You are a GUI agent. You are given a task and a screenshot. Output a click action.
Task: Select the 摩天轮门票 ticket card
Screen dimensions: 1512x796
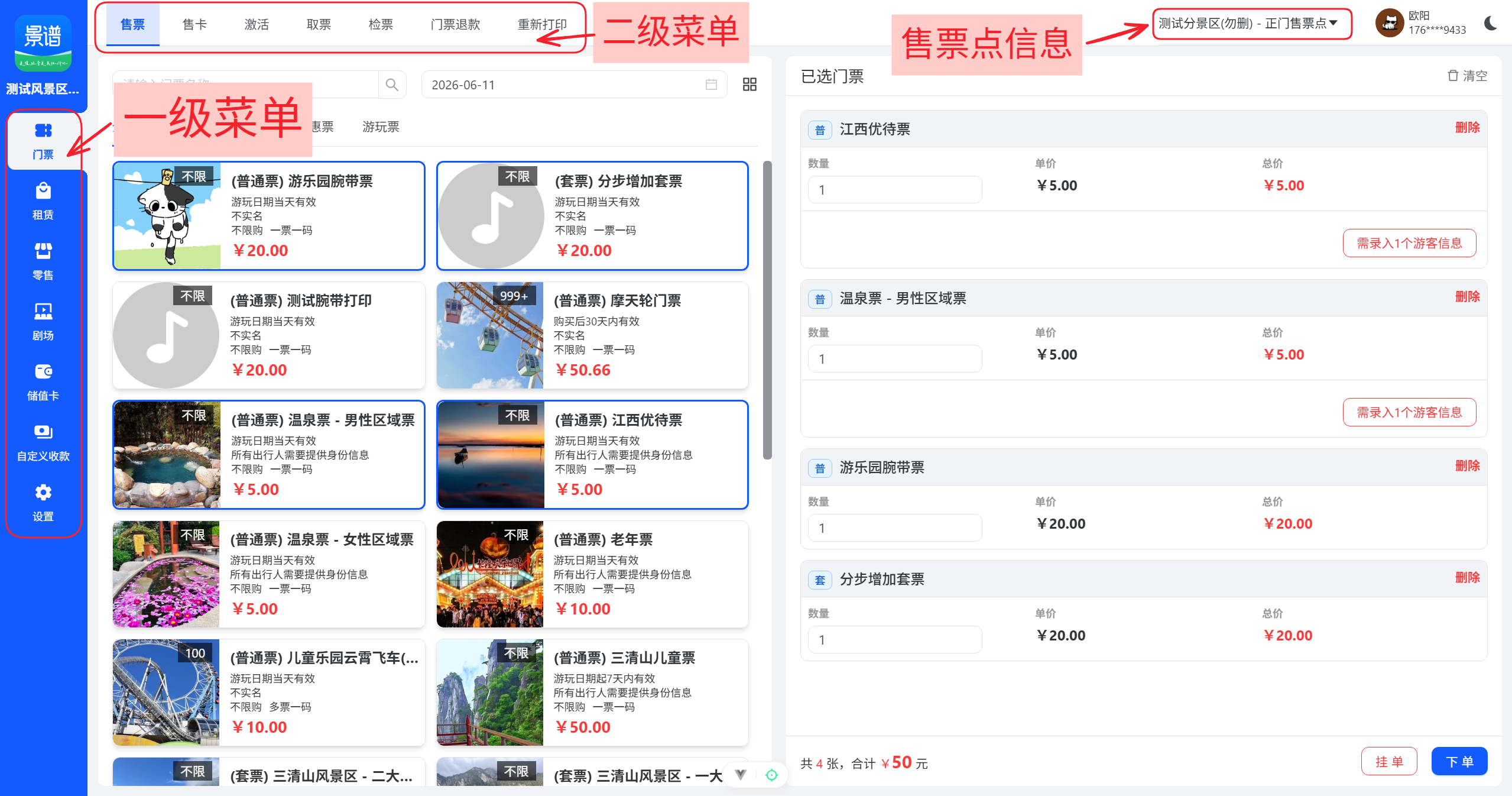[x=592, y=335]
